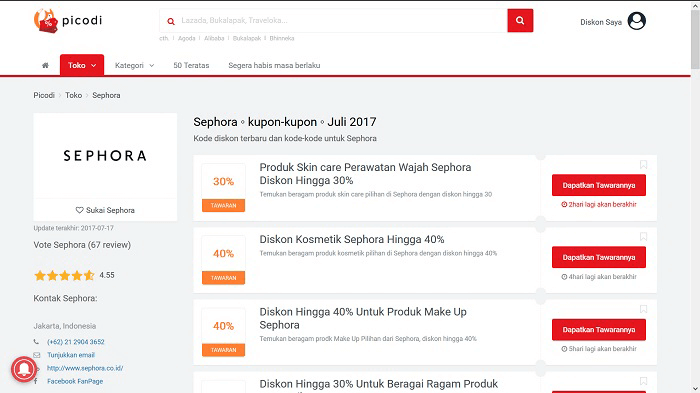
Task: Click the Alibaba search suggestion
Action: [214, 38]
